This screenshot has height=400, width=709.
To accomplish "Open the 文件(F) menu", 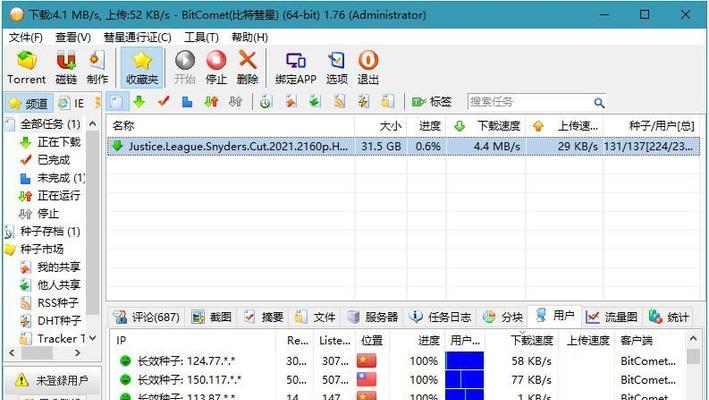I will pyautogui.click(x=26, y=37).
